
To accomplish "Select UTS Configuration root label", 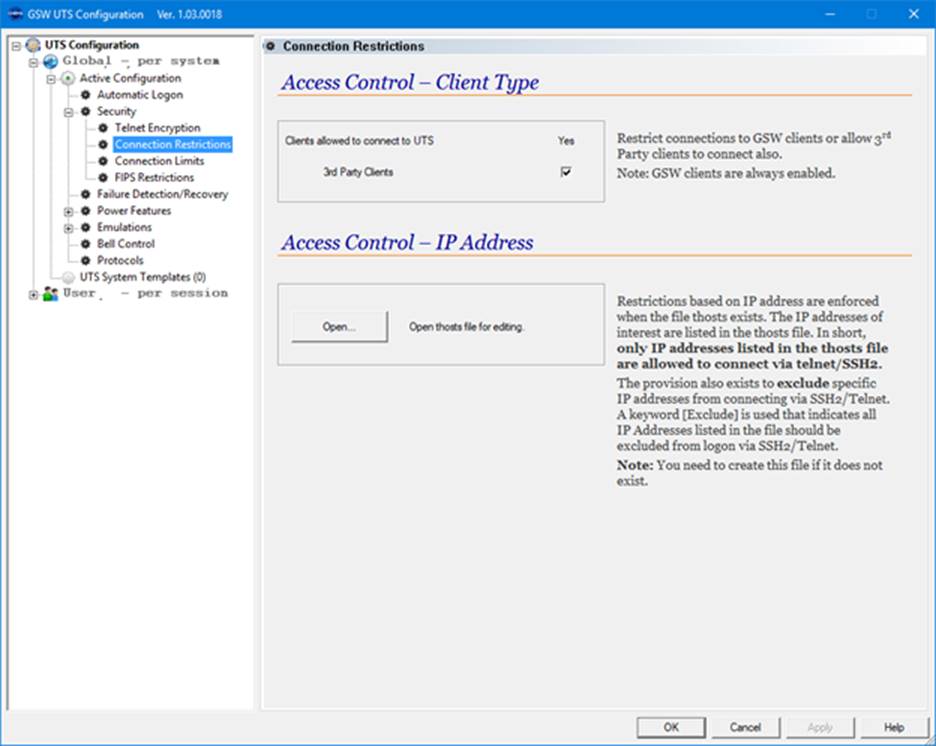I will click(91, 45).
